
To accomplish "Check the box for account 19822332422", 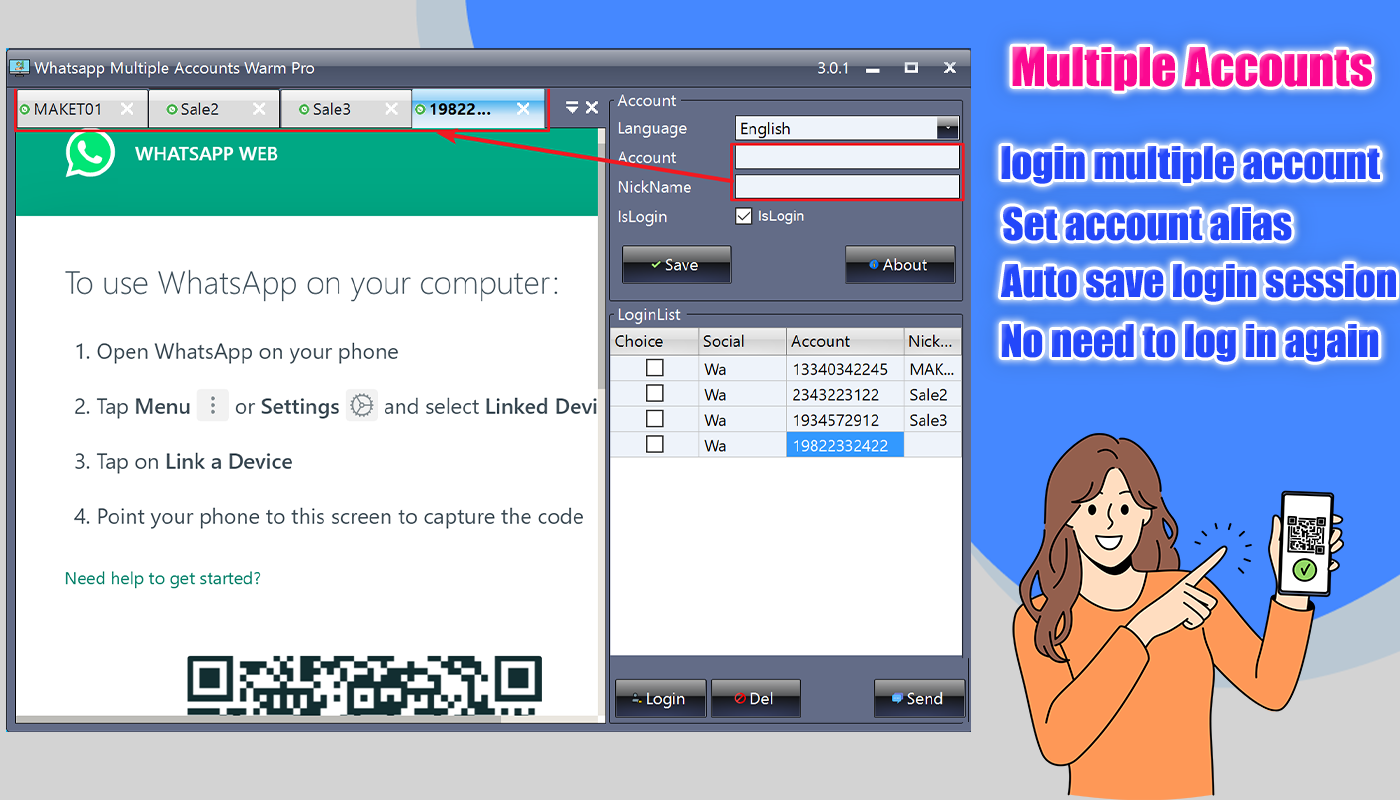I will [x=655, y=444].
